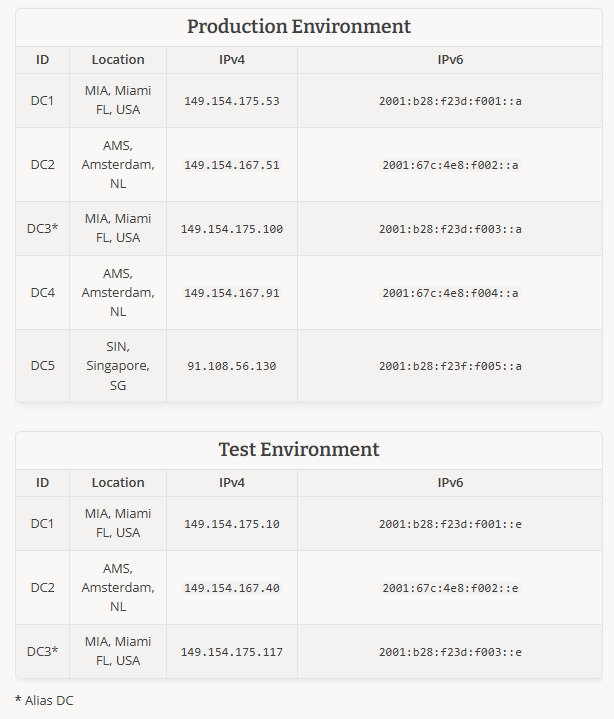614x719 pixels.
Task: Click the Production Environment table title
Action: click(298, 26)
